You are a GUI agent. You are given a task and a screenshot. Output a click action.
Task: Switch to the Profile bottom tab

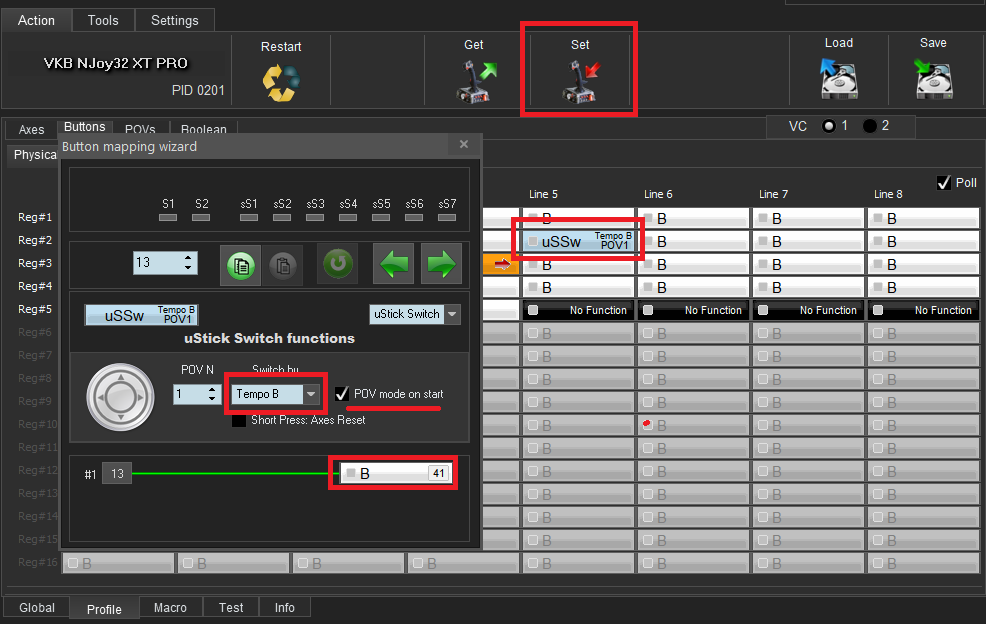104,609
